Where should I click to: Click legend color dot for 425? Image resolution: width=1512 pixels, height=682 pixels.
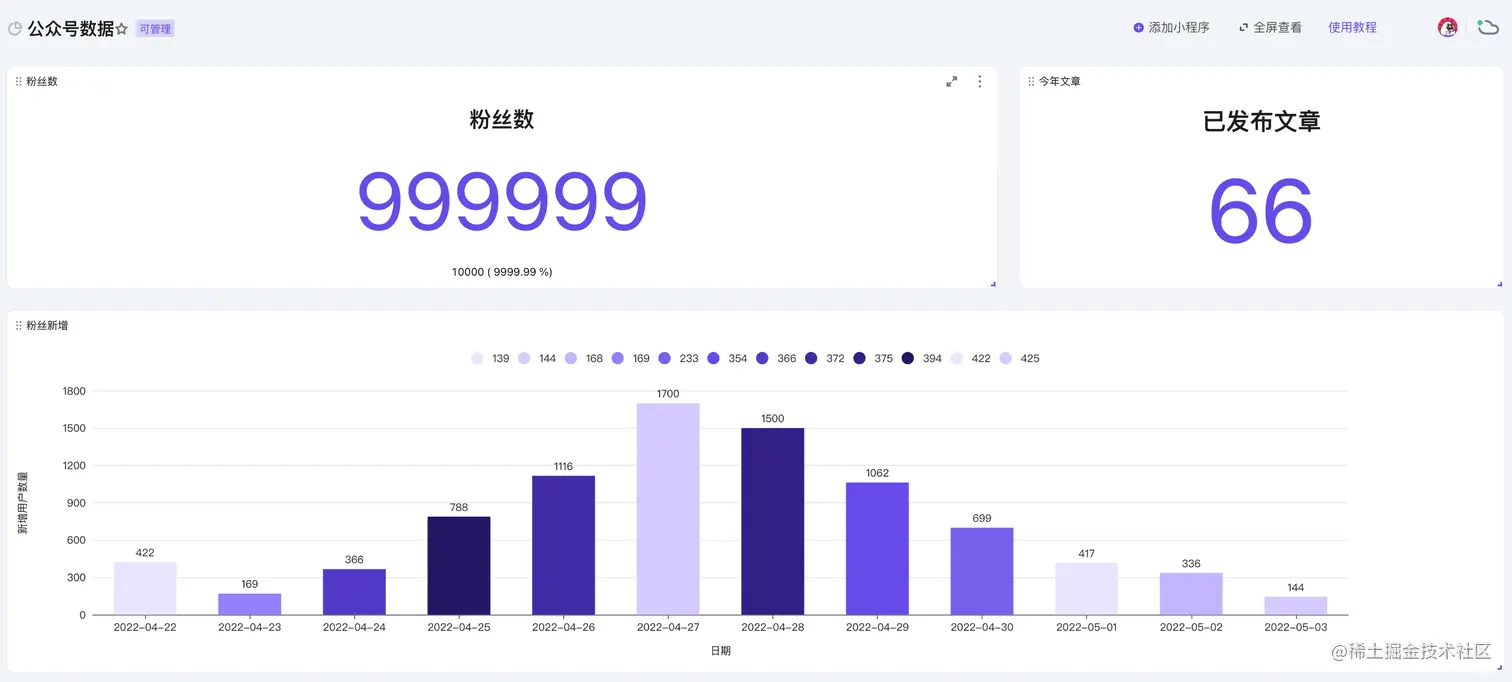1006,358
